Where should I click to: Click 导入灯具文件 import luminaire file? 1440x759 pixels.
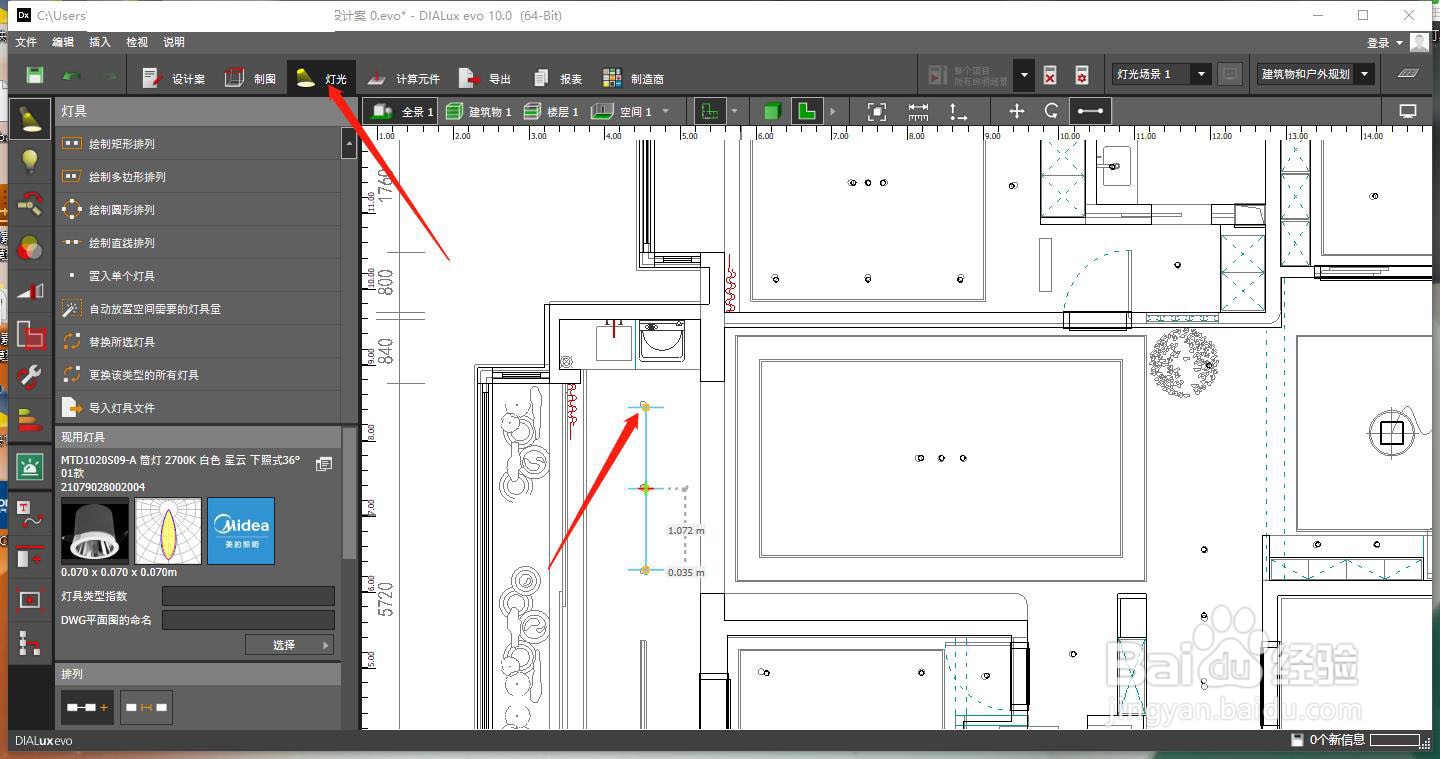click(x=198, y=408)
